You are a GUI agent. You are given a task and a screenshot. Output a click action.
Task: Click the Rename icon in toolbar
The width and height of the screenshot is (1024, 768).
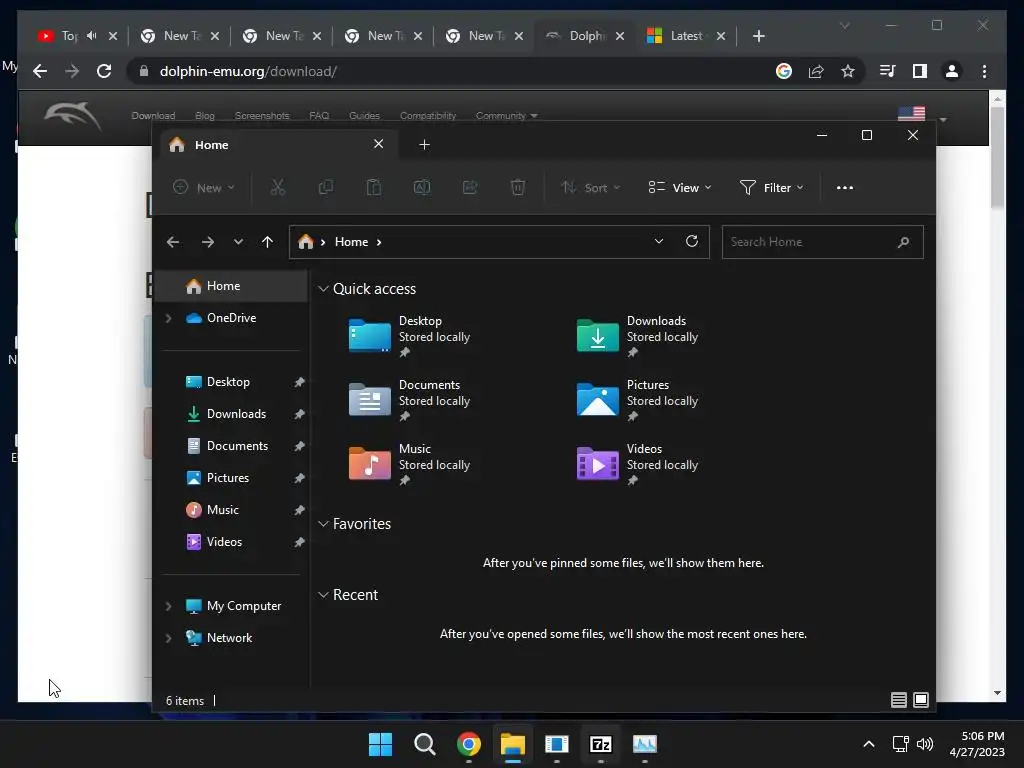(x=422, y=187)
